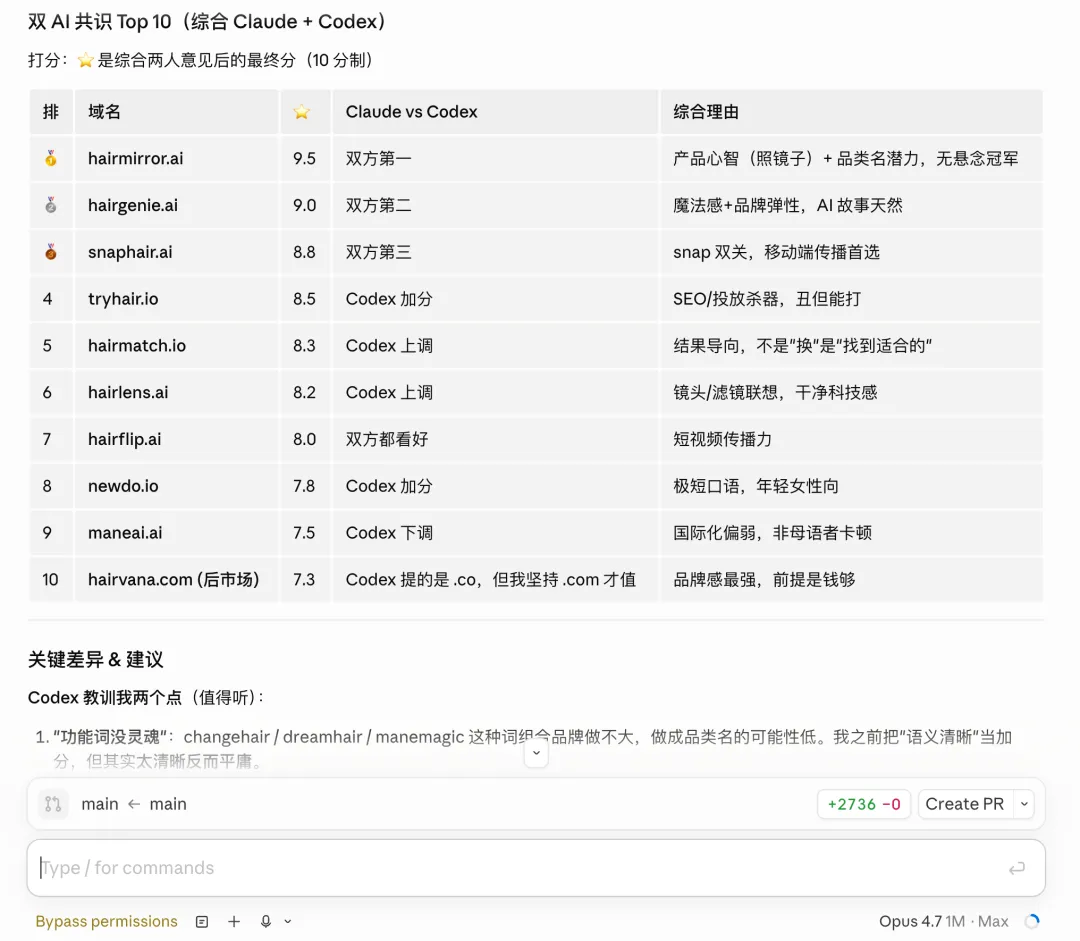The width and height of the screenshot is (1080, 941).
Task: Open the +2736 -0 diff changes button
Action: coord(864,804)
